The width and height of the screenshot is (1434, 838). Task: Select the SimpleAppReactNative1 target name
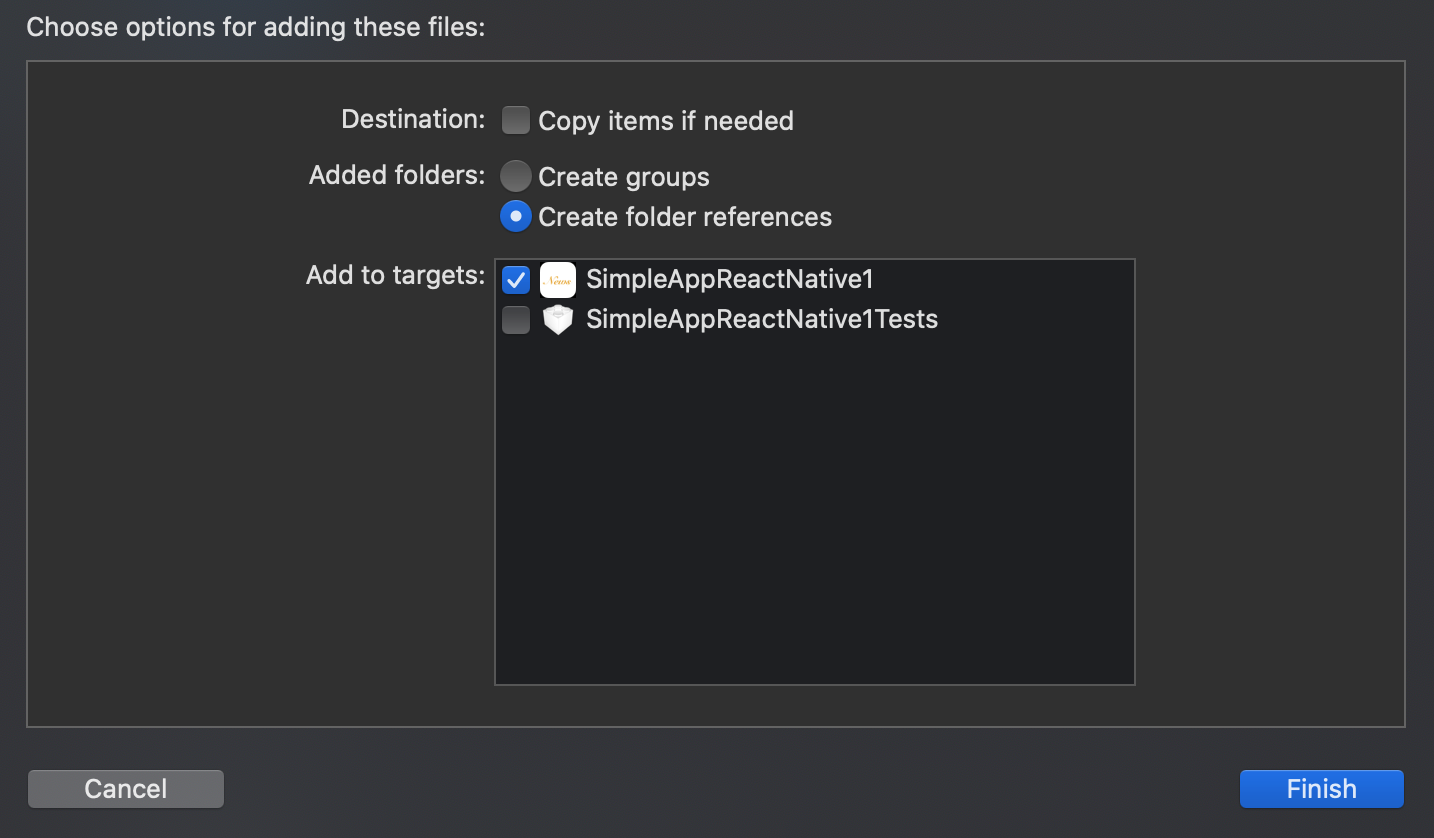(x=729, y=279)
